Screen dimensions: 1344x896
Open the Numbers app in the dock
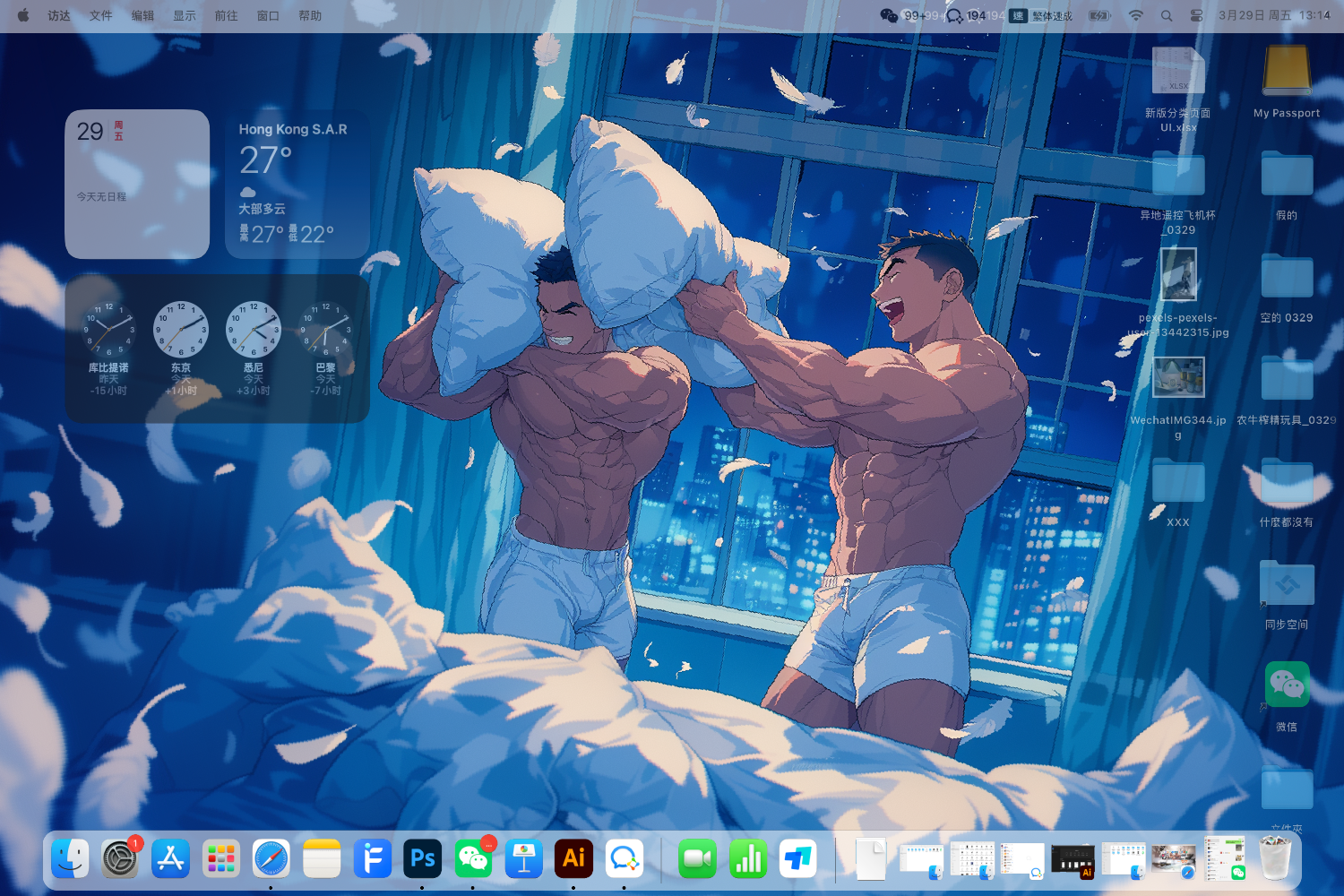(x=747, y=858)
